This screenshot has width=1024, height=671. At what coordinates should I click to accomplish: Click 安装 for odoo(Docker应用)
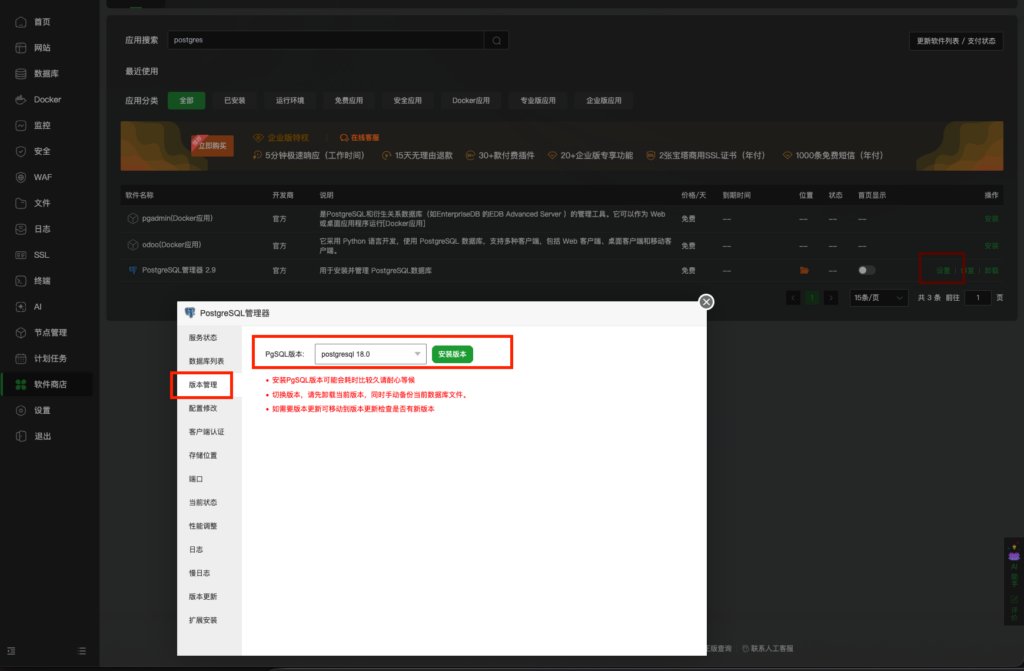(991, 246)
